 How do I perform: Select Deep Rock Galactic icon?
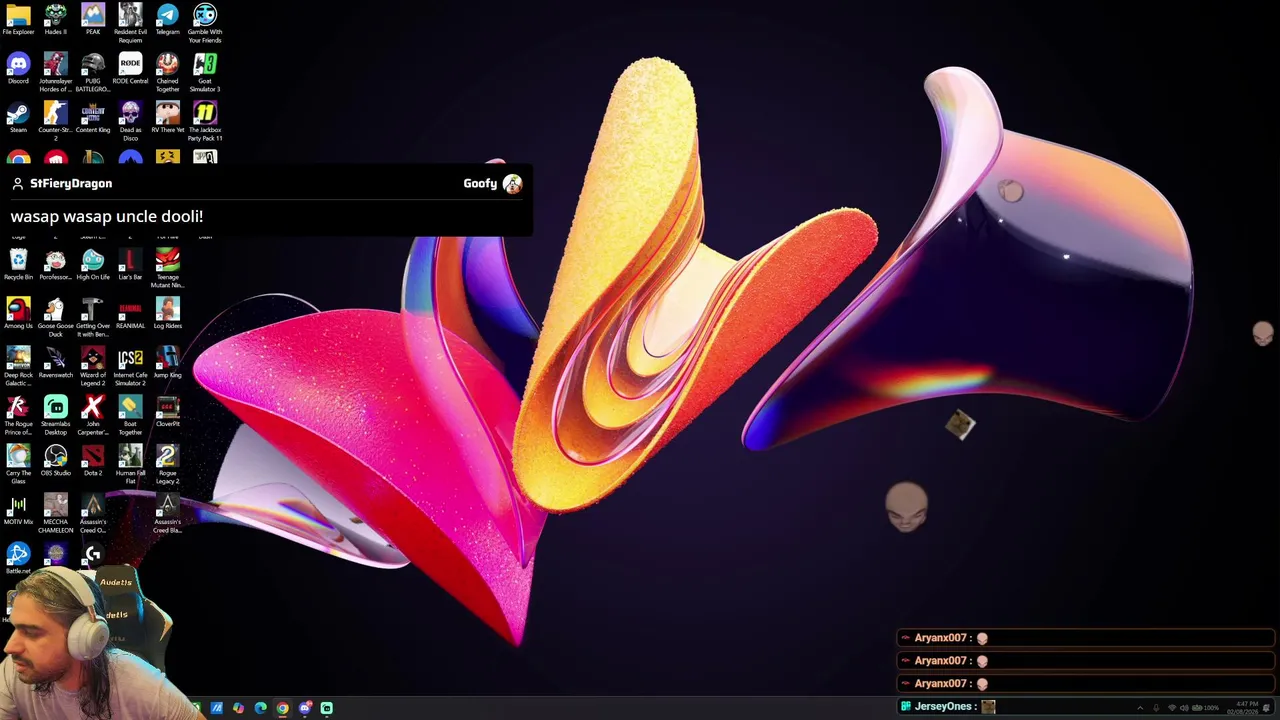click(x=18, y=367)
